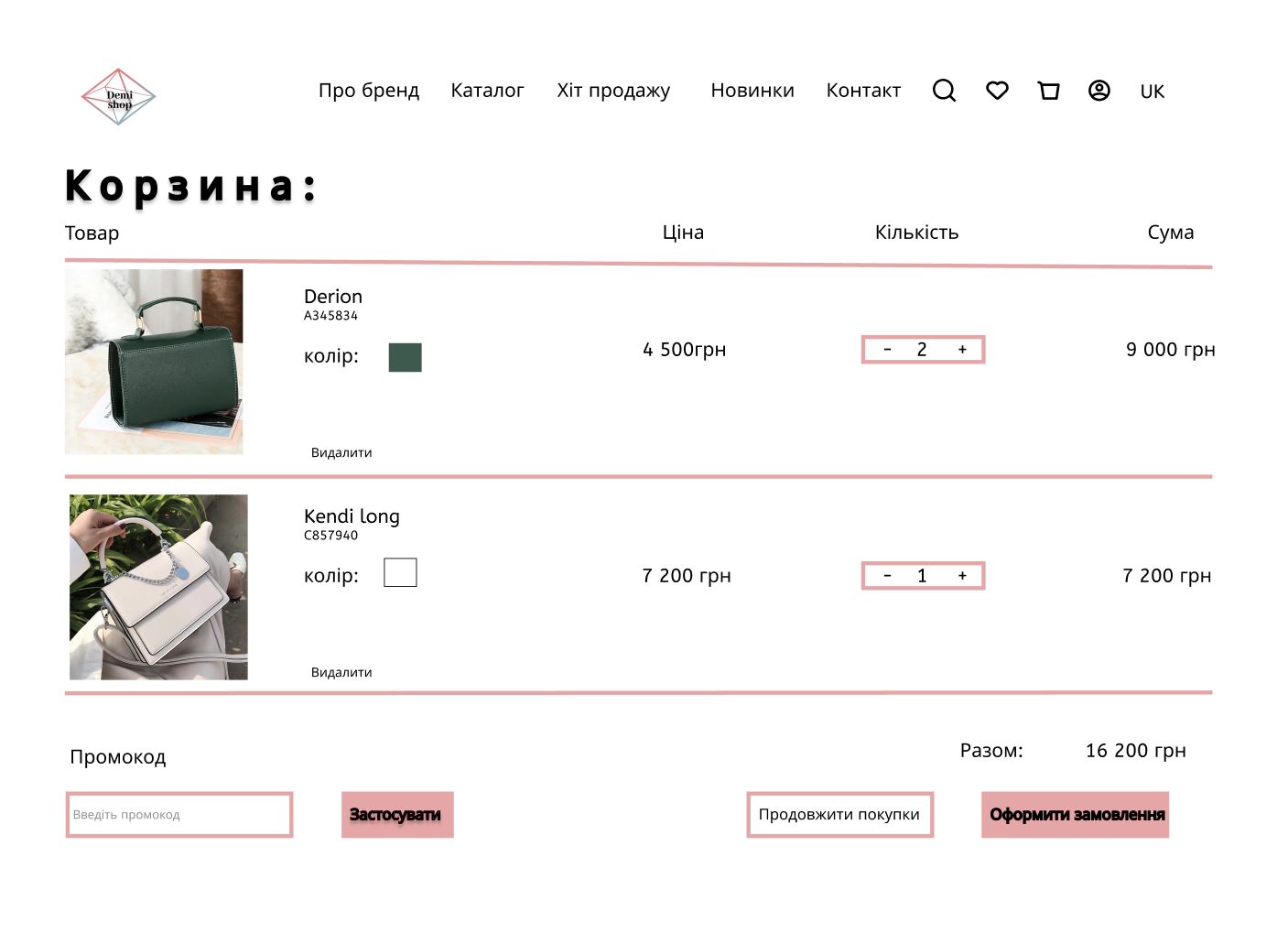The width and height of the screenshot is (1288, 944).
Task: Click the Корзина: page heading
Action: [190, 186]
